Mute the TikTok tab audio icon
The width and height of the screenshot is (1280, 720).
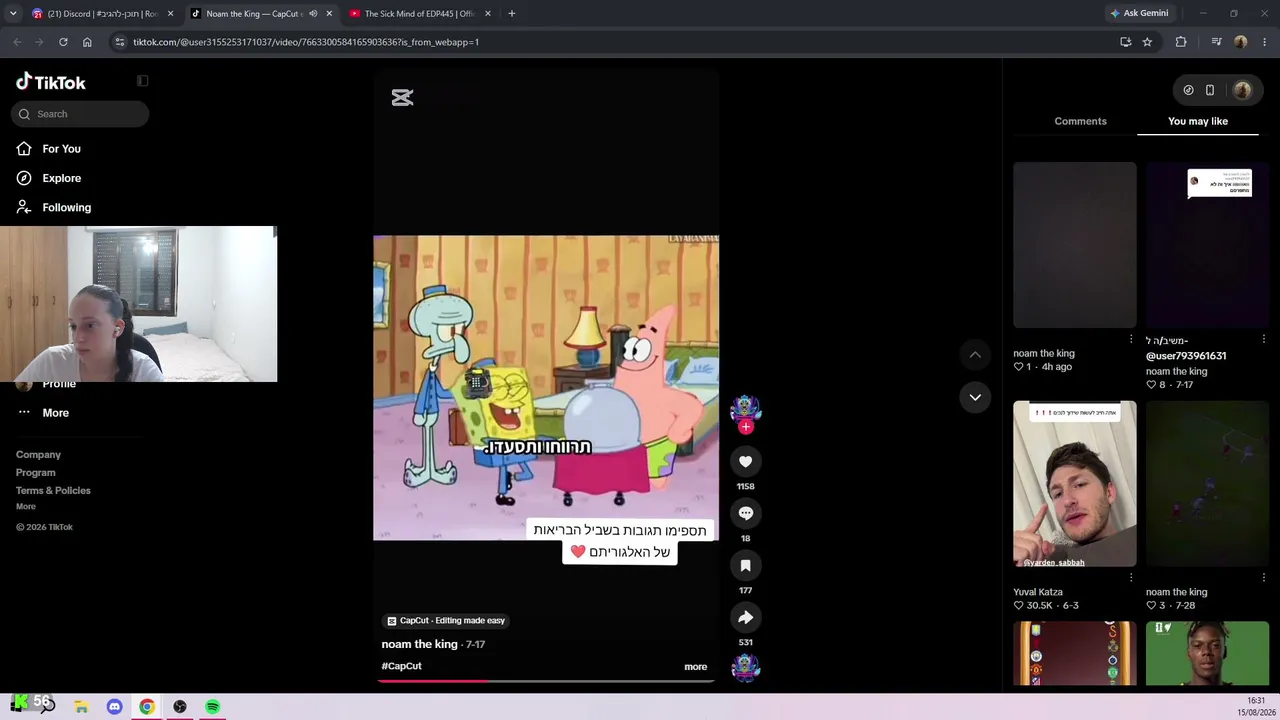point(313,14)
